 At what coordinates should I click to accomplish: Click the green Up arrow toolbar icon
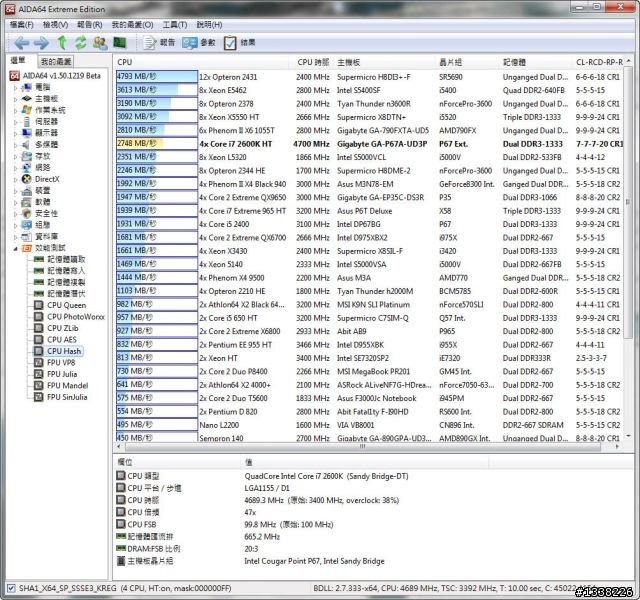click(x=62, y=42)
